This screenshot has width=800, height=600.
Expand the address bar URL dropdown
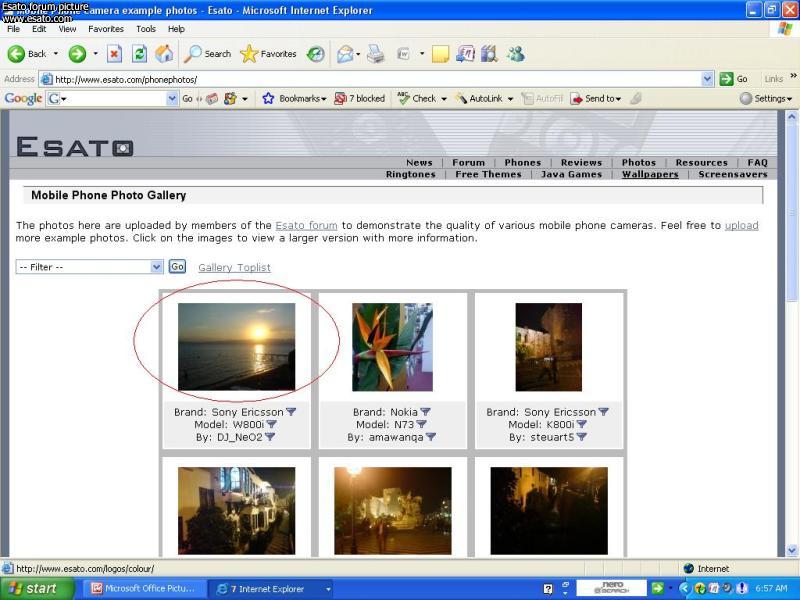[x=707, y=79]
